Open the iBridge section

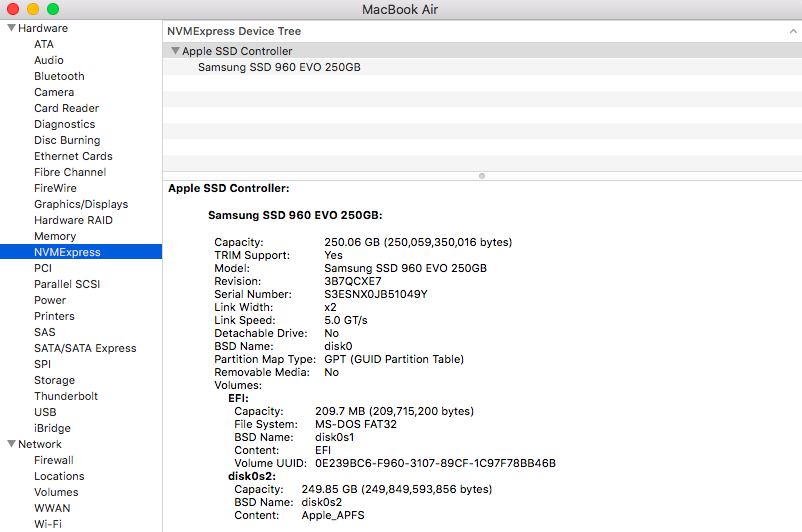pyautogui.click(x=52, y=428)
